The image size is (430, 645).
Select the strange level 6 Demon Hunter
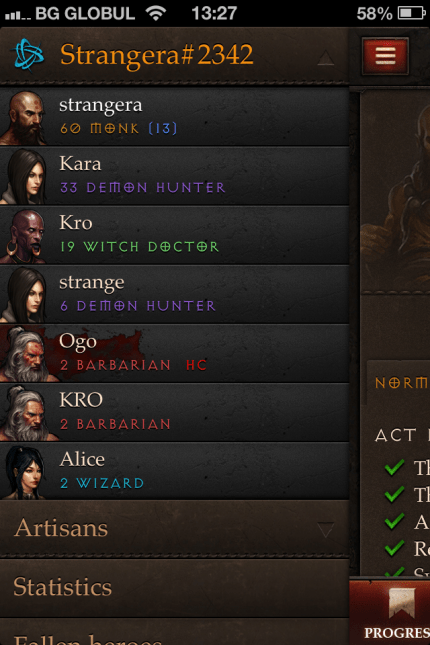(174, 295)
